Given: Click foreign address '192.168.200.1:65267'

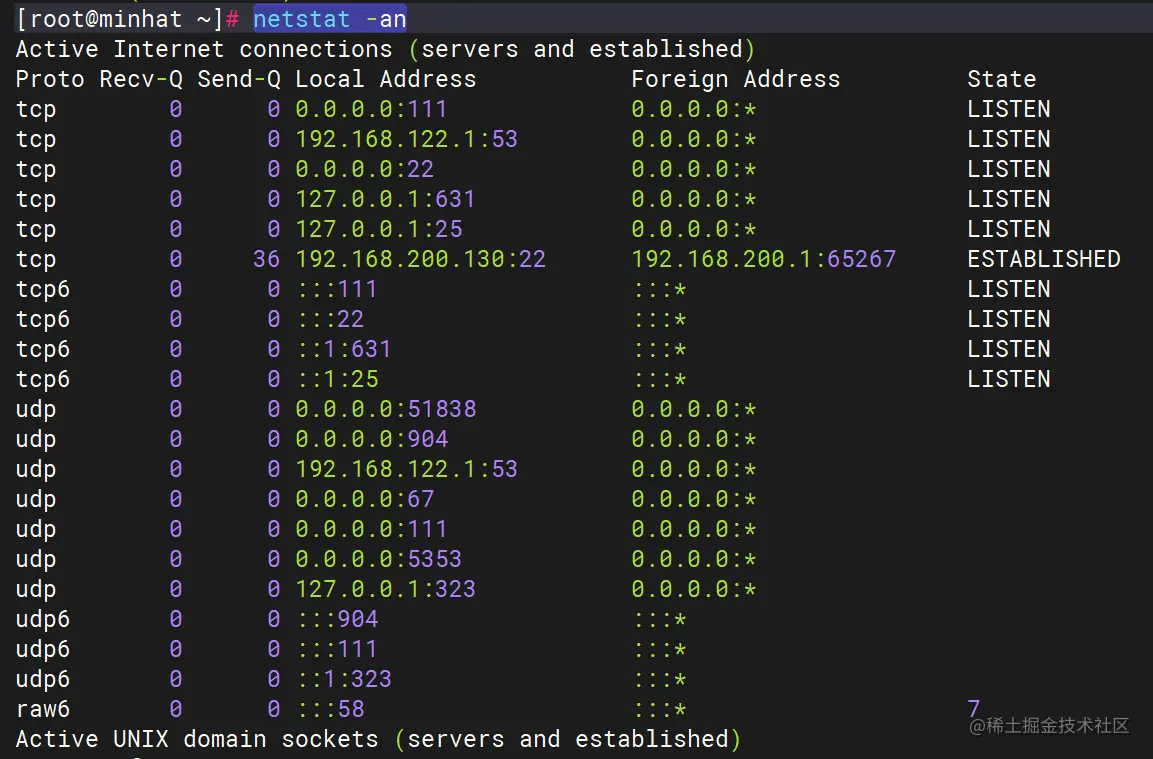Looking at the screenshot, I should click(x=763, y=259).
